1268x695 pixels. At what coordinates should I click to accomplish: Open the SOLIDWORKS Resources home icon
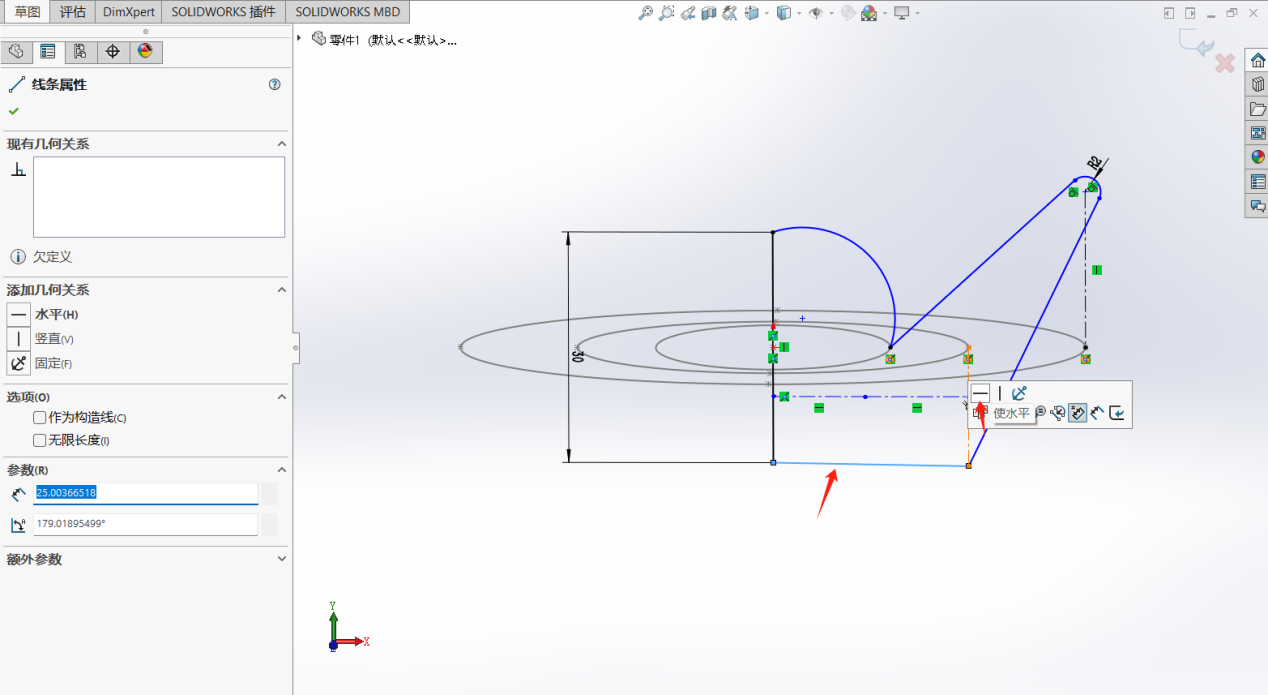1257,60
